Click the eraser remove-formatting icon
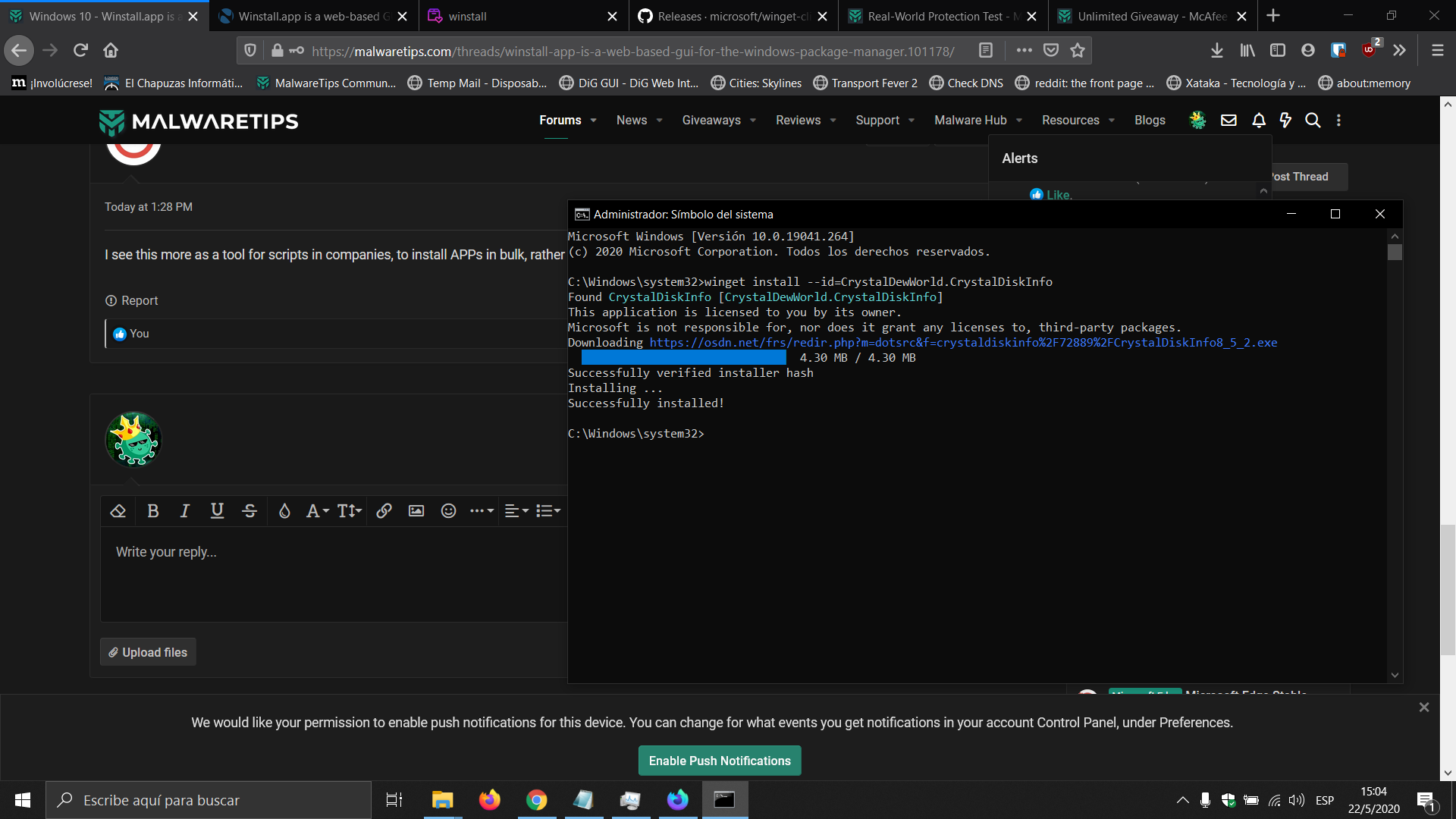Image resolution: width=1456 pixels, height=819 pixels. coord(118,511)
